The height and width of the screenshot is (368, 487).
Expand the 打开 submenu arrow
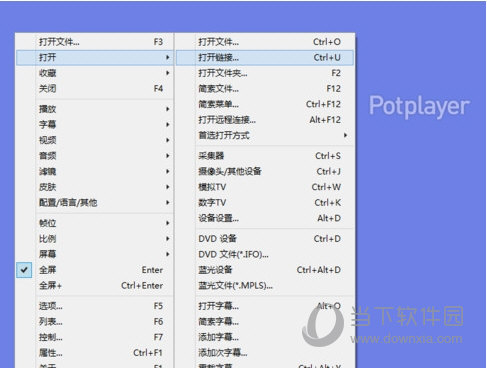point(168,57)
